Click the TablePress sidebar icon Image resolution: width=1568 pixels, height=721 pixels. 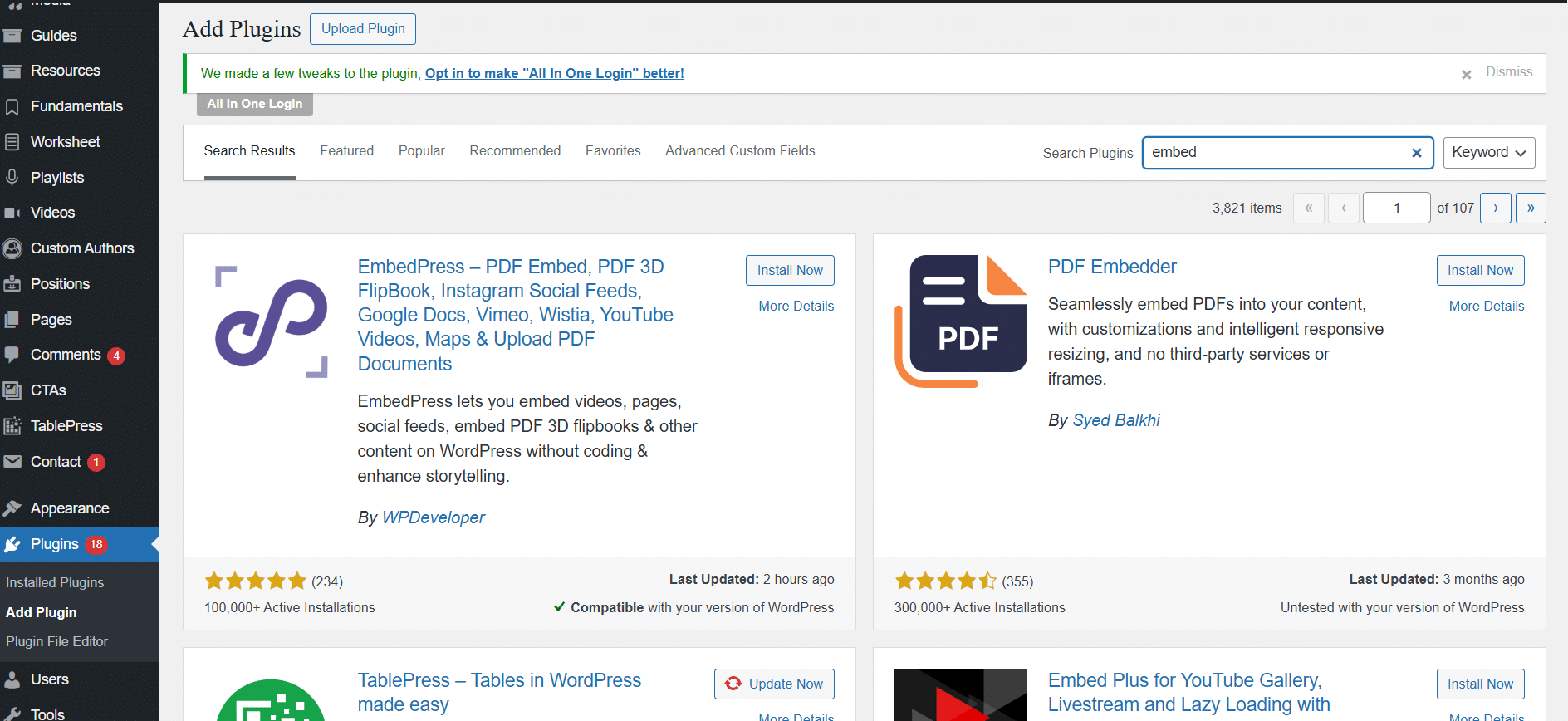(x=12, y=426)
